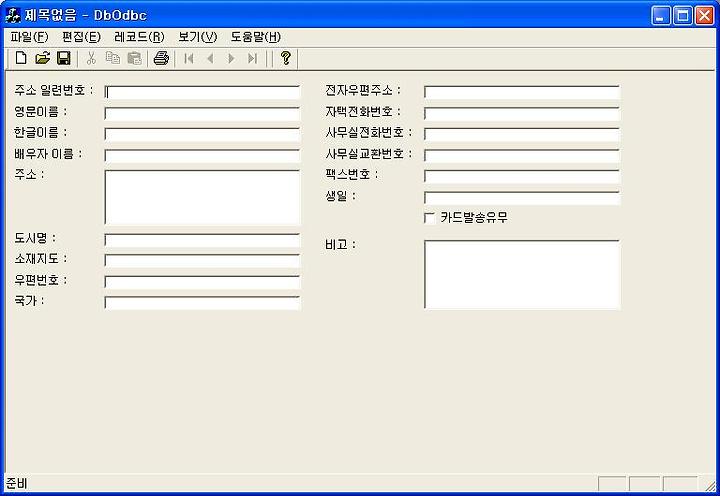Click the 비고 multiline text box
720x496 pixels.
(x=522, y=275)
